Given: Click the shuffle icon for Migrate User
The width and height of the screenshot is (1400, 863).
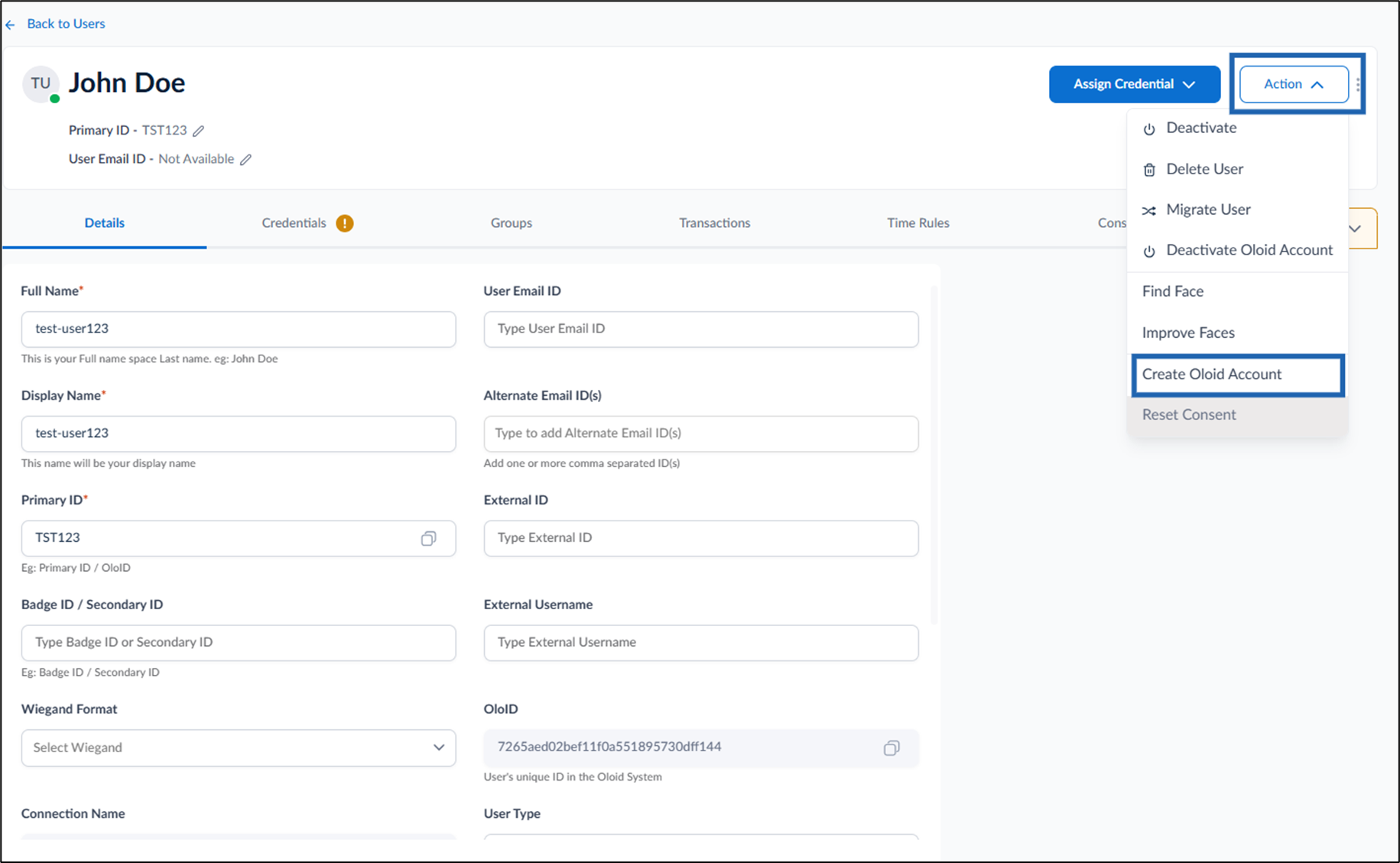Looking at the screenshot, I should click(1149, 210).
